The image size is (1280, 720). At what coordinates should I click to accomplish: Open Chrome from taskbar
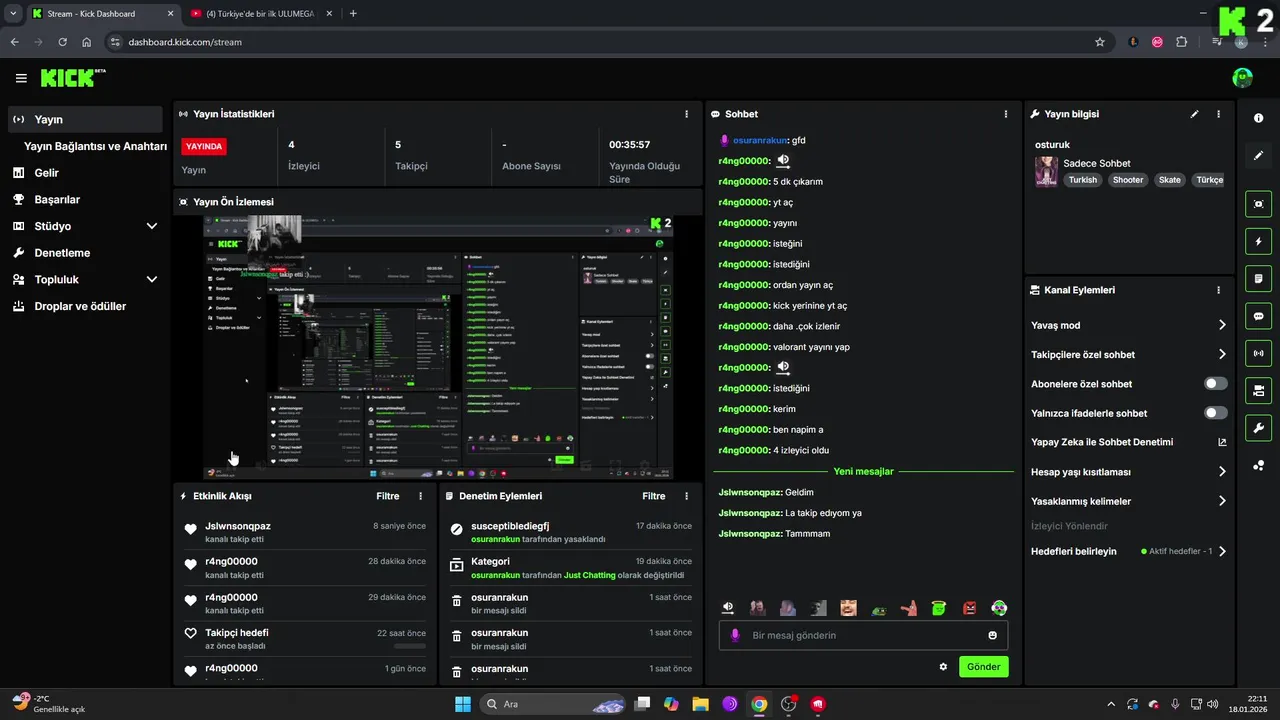click(x=759, y=704)
